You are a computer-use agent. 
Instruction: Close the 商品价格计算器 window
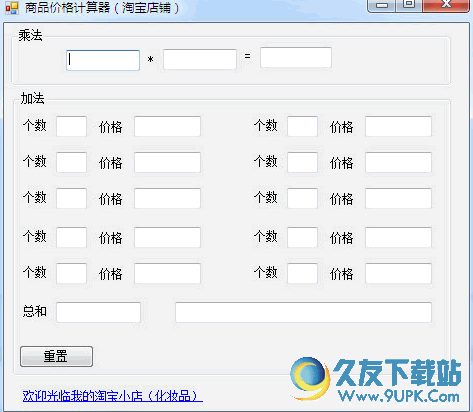446,5
